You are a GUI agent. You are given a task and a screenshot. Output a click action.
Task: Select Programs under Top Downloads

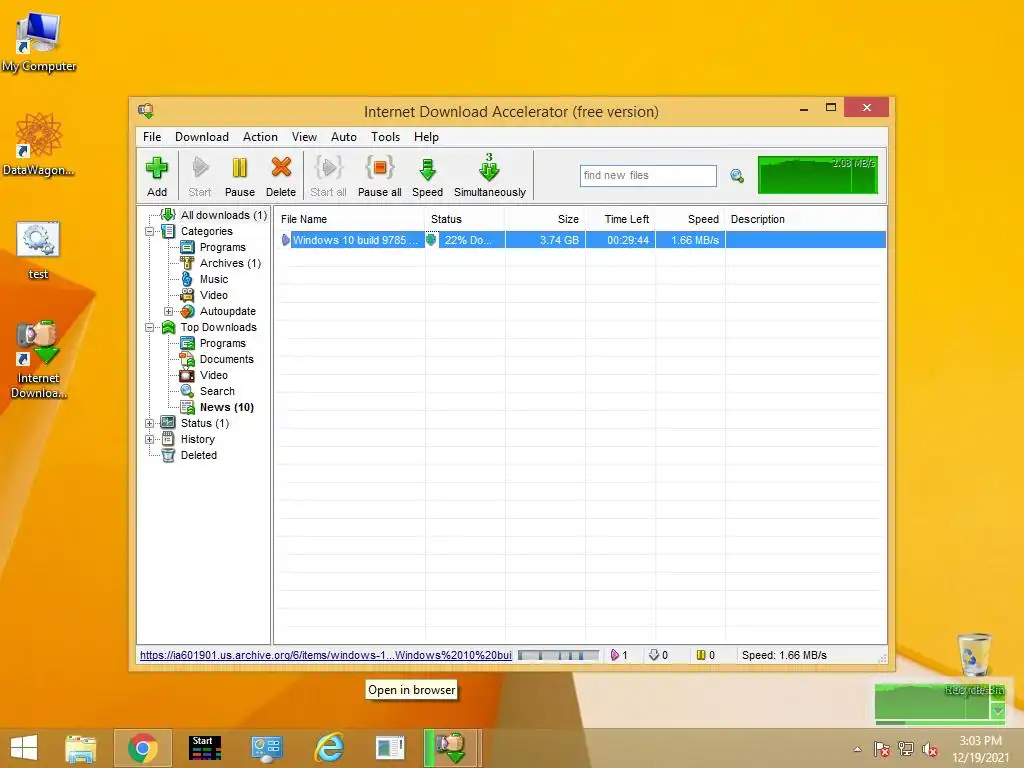[x=223, y=343]
